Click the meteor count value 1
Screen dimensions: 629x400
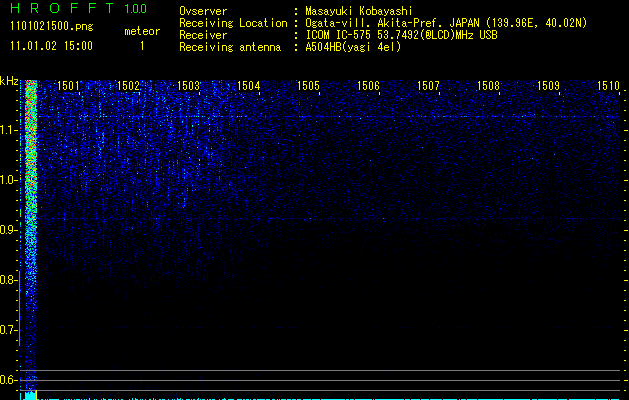click(142, 46)
